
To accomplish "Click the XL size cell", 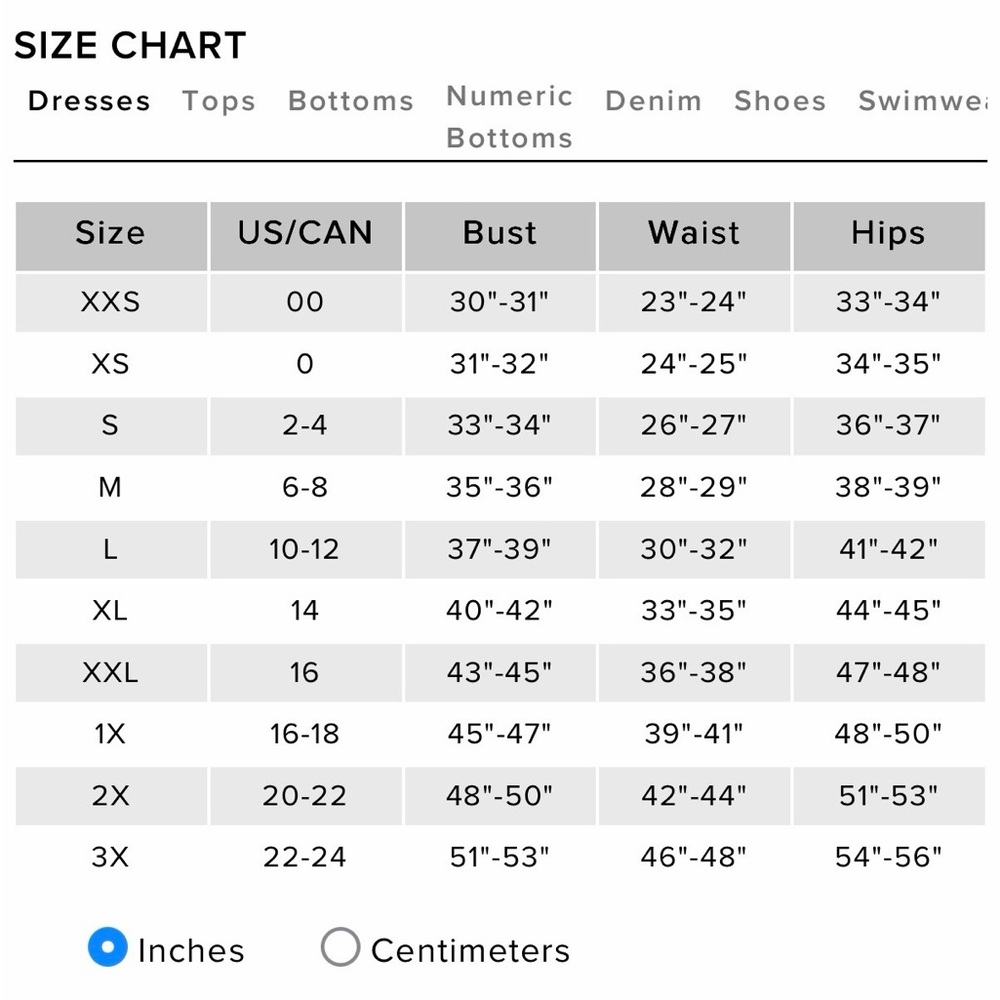I will pyautogui.click(x=111, y=610).
